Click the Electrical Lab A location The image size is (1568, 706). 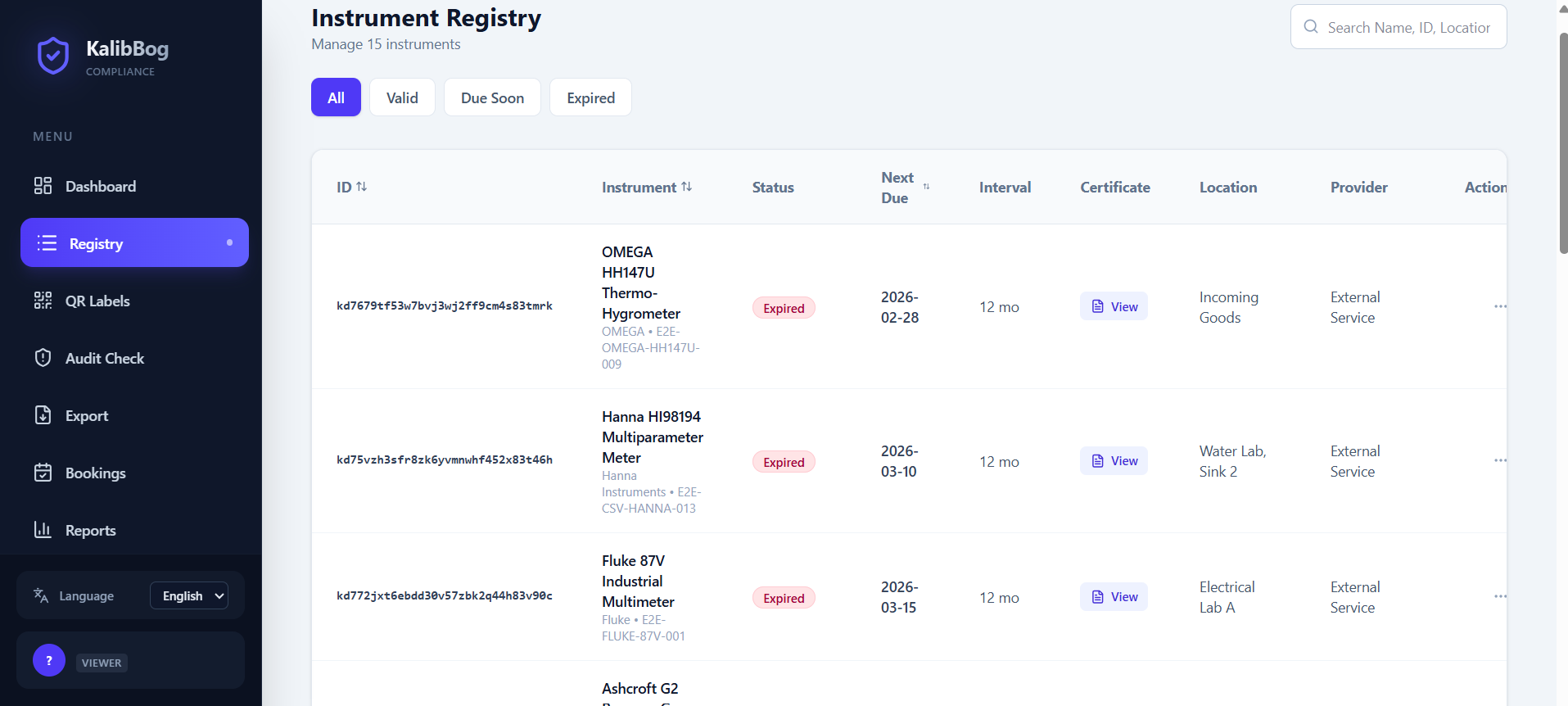tap(1227, 597)
